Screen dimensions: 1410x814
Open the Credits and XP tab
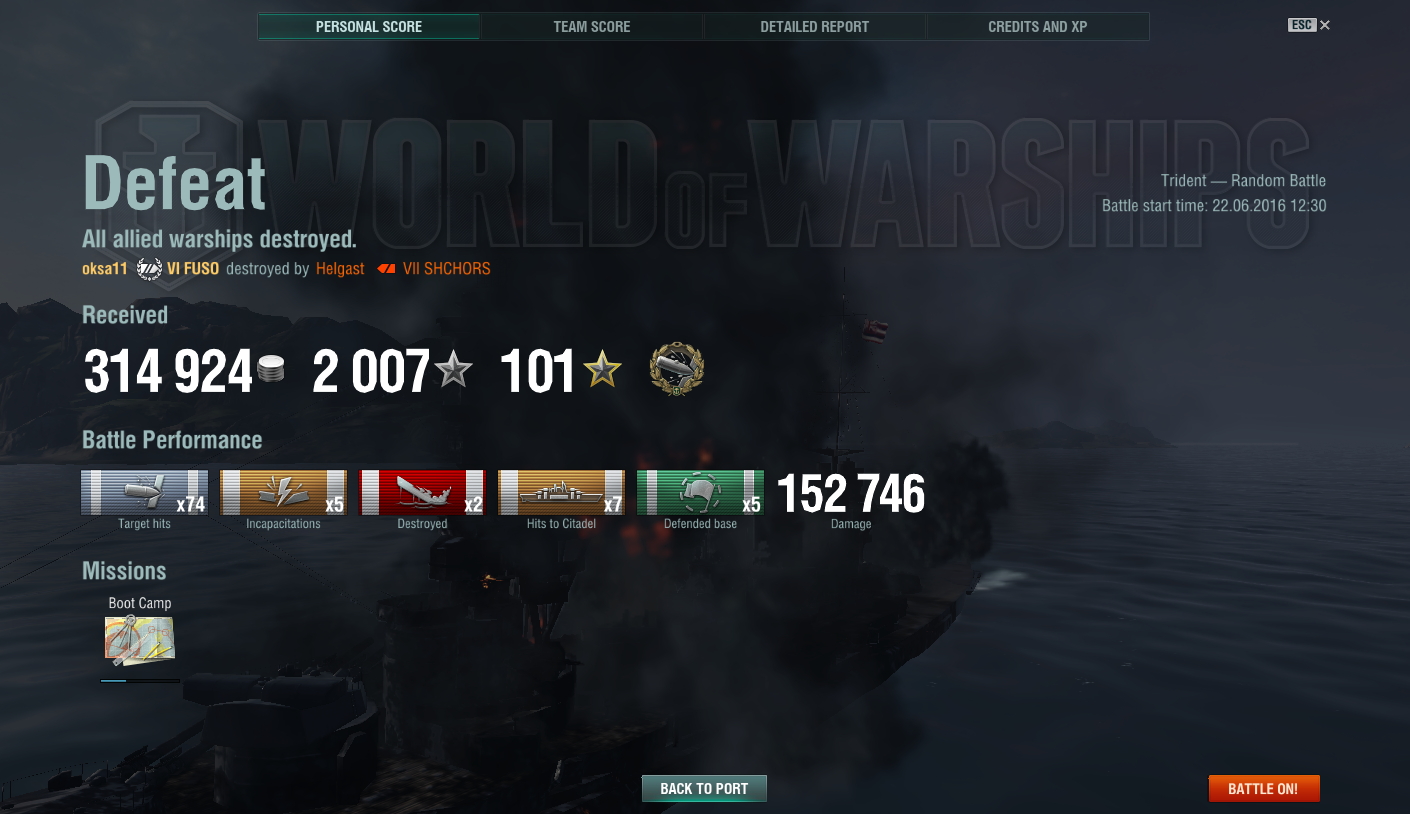click(x=1038, y=27)
